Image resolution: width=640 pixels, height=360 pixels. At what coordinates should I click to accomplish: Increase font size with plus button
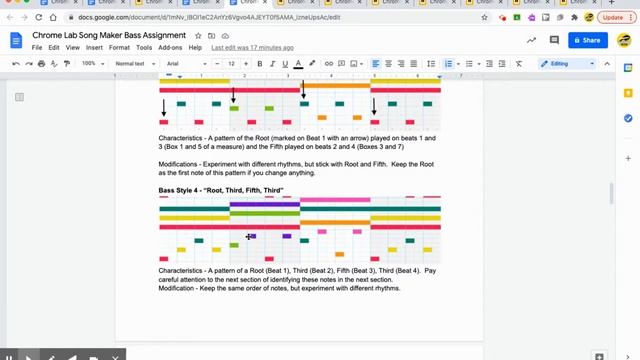click(246, 64)
